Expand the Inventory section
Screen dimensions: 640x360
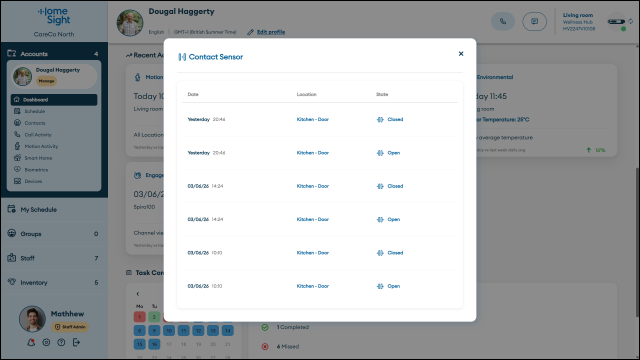[x=54, y=282]
